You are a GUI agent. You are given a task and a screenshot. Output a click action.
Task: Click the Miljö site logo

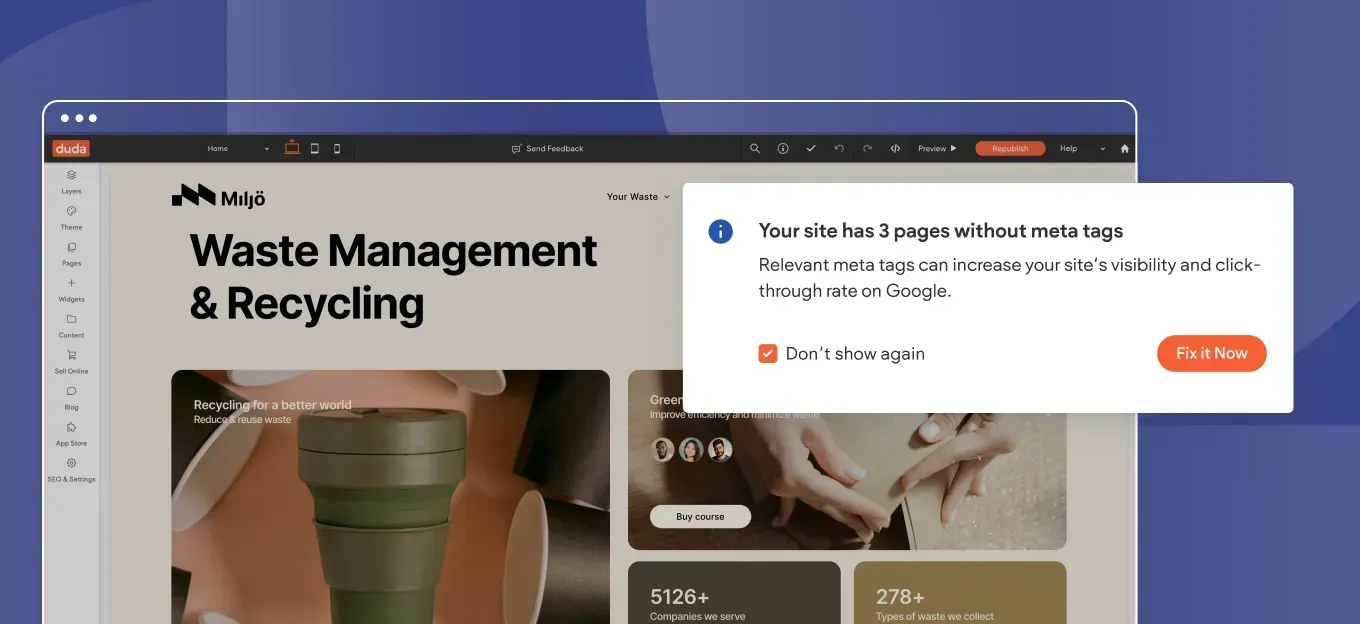click(x=218, y=196)
